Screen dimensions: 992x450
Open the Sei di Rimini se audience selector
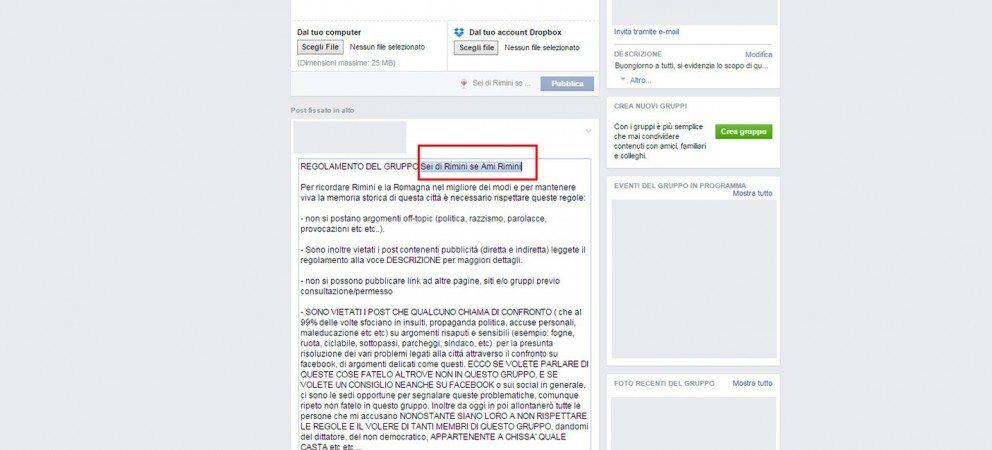502,84
